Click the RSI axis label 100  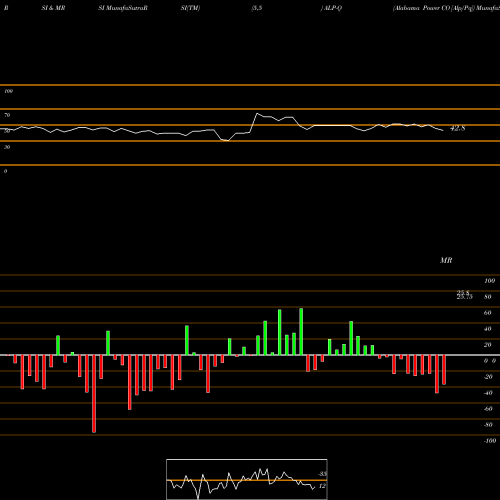8,91
